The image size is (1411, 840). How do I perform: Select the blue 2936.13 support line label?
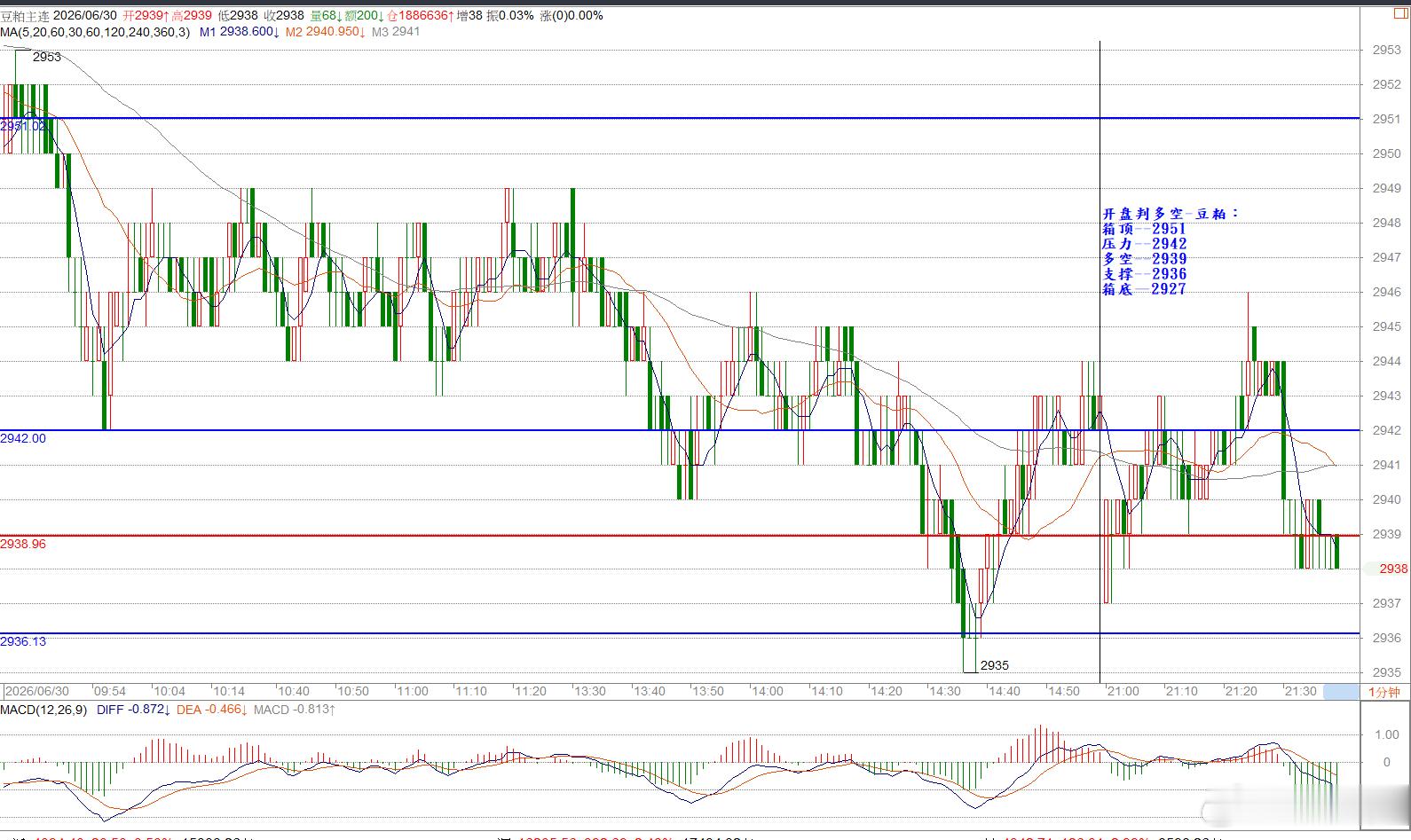coord(23,641)
